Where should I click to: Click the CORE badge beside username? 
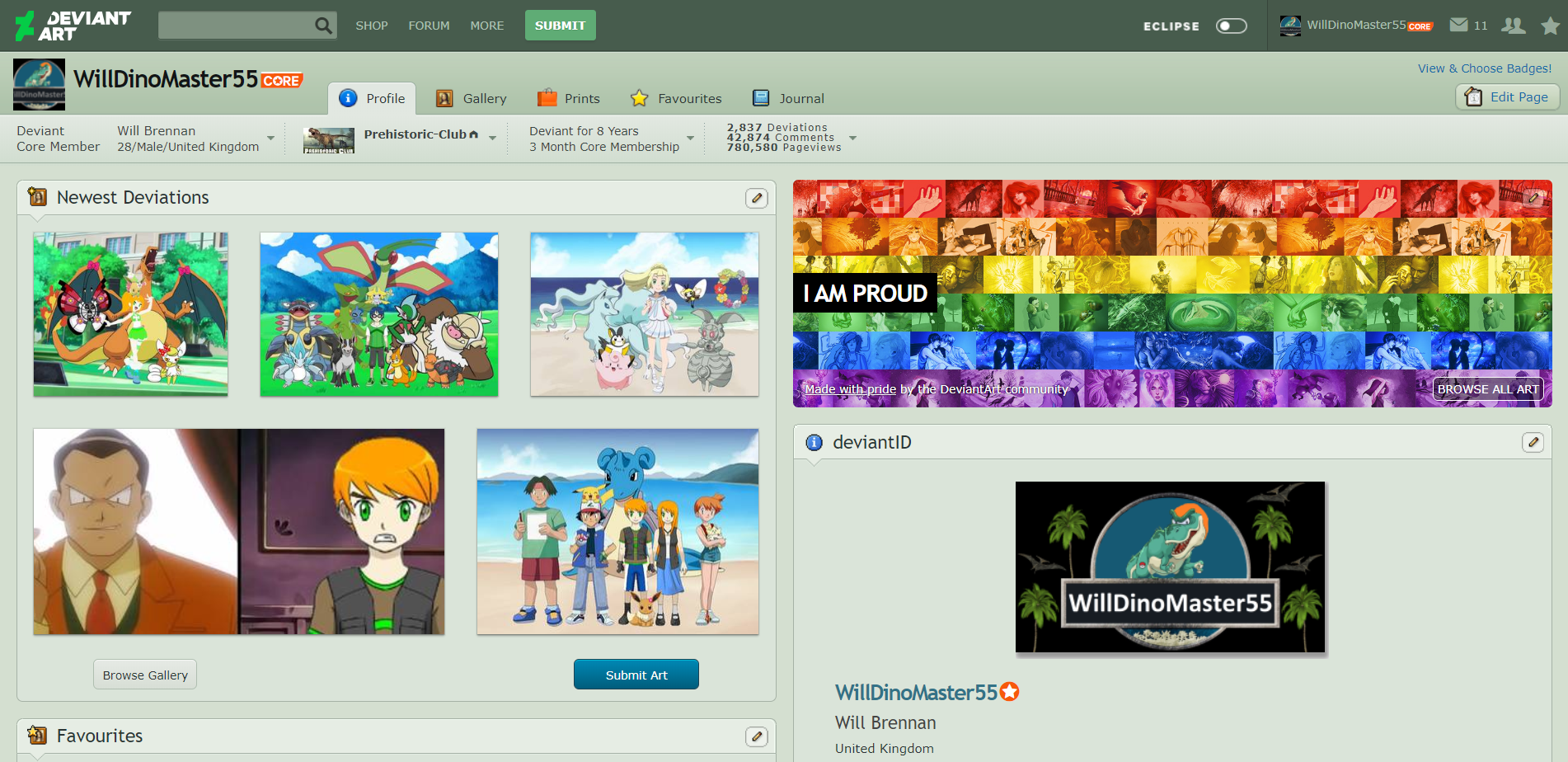282,81
